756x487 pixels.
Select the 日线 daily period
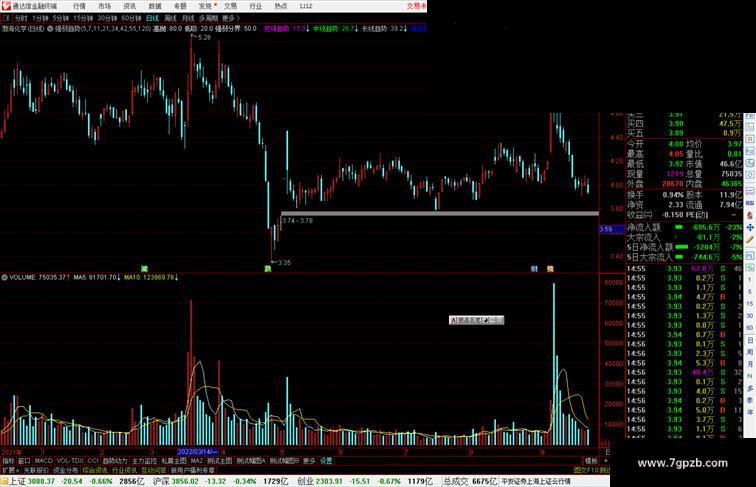click(x=152, y=18)
